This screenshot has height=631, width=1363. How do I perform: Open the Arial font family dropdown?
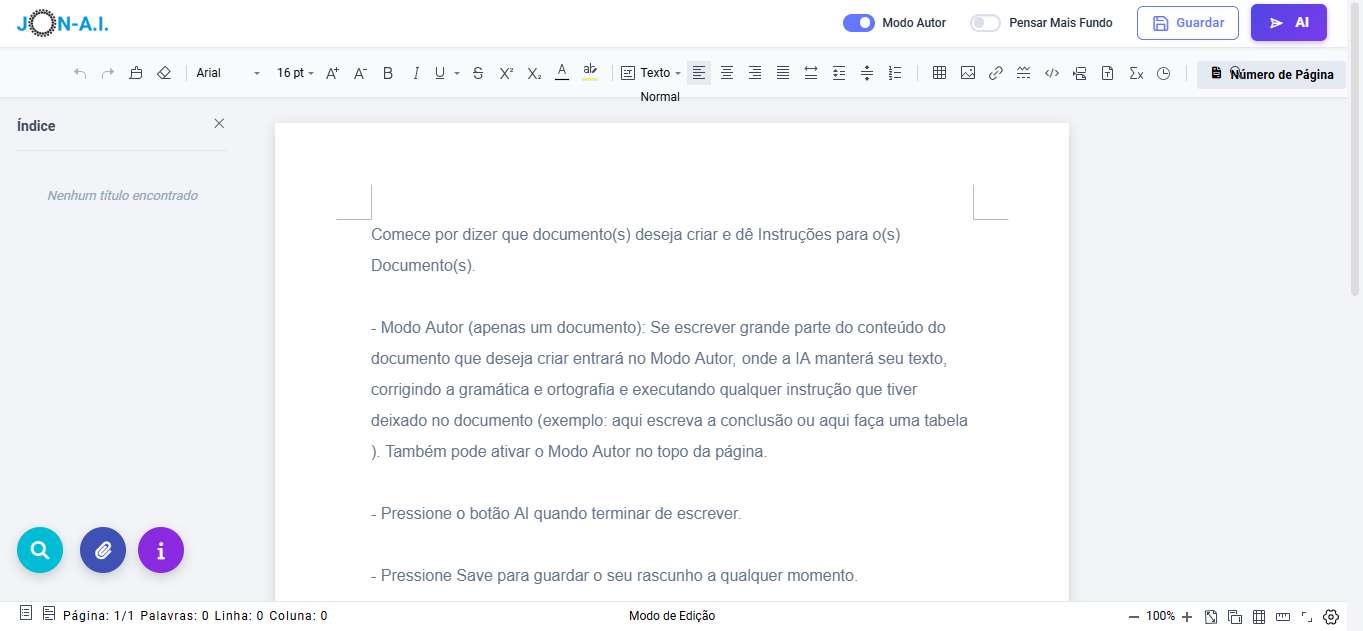click(228, 73)
